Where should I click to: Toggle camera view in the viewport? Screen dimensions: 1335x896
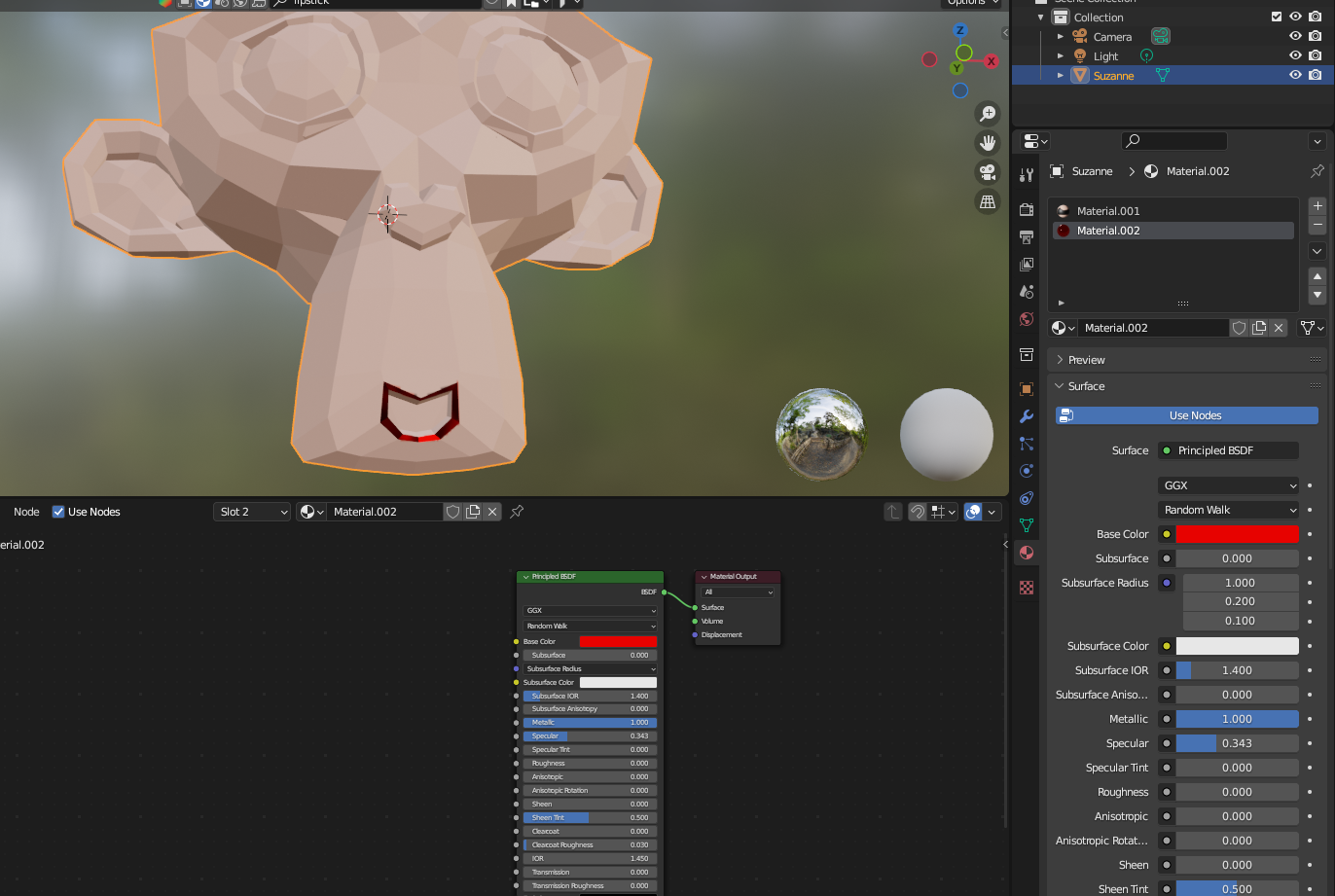(x=988, y=172)
